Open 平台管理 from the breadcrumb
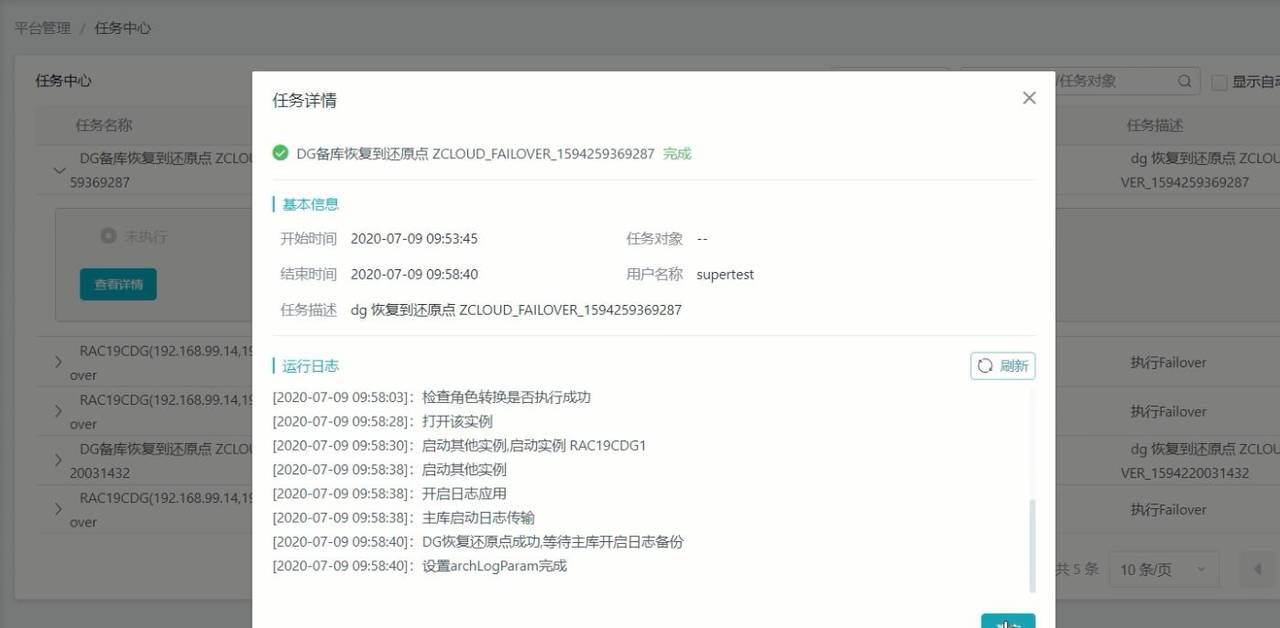Viewport: 1280px width, 628px height. click(42, 28)
